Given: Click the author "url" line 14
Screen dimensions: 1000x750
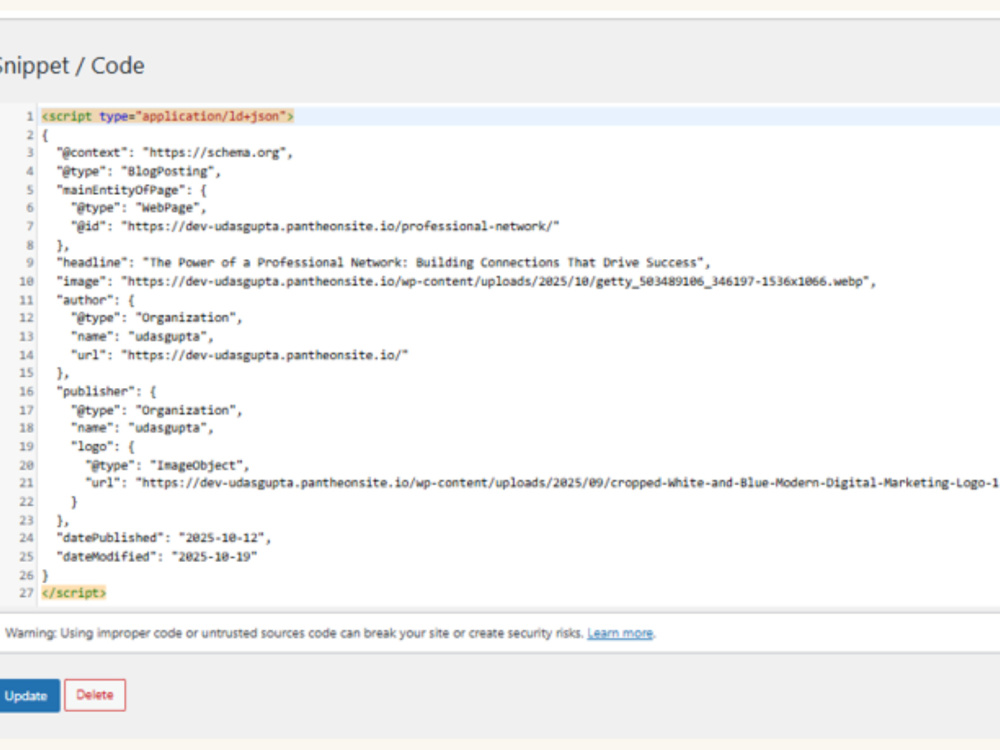Looking at the screenshot, I should [239, 355].
